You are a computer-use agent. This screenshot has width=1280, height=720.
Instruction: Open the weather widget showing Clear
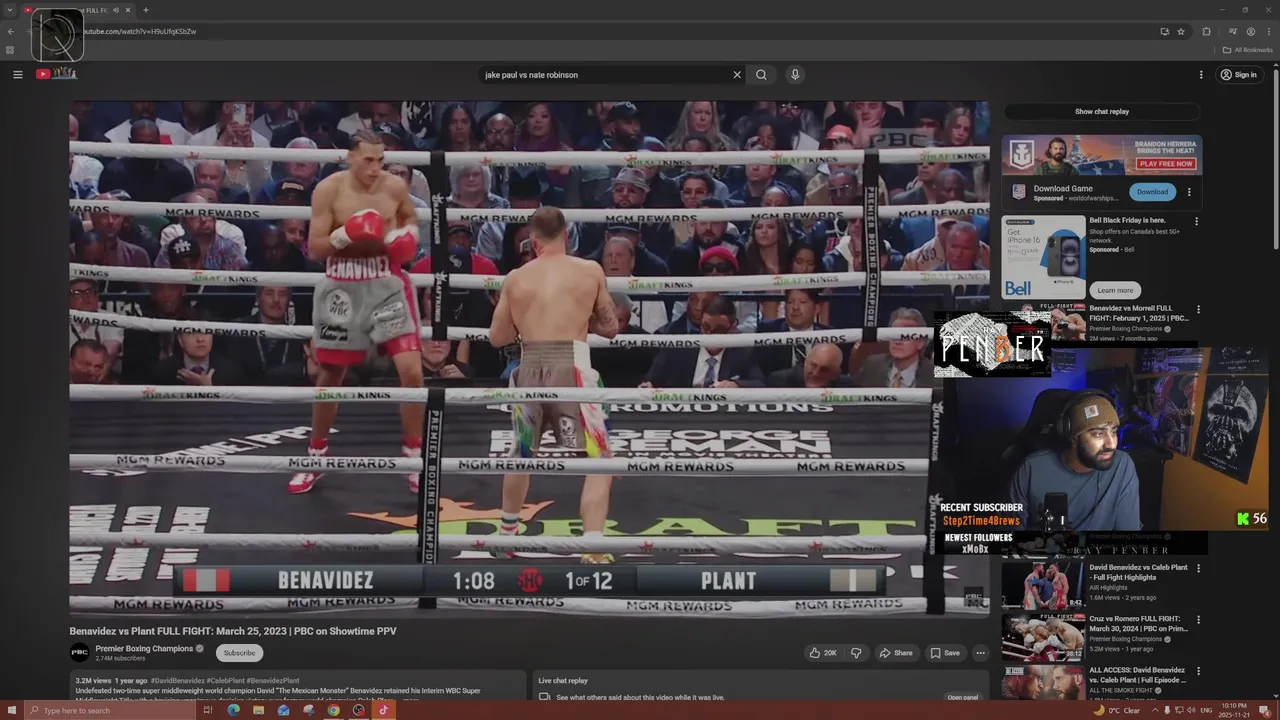coord(1118,710)
